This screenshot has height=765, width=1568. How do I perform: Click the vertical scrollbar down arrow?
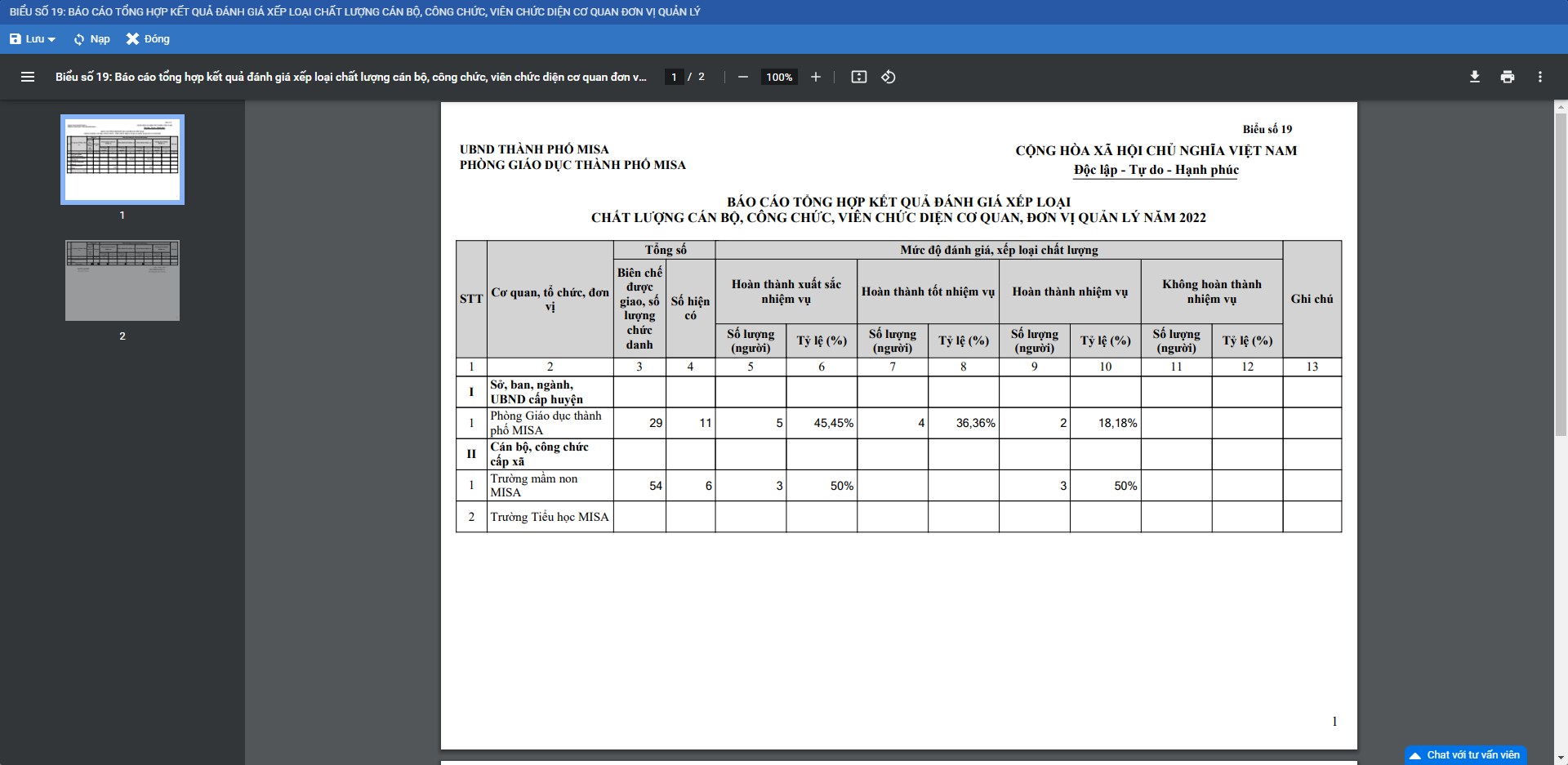(x=1561, y=758)
